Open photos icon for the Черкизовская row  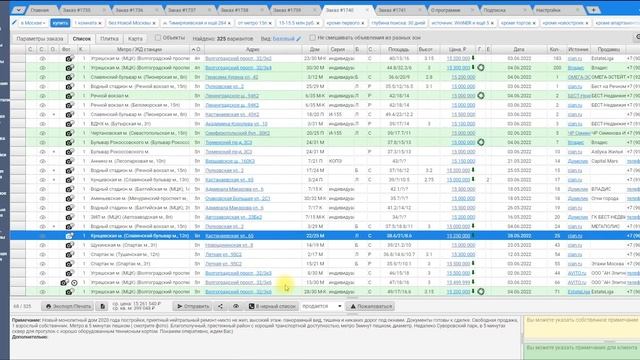[69, 133]
